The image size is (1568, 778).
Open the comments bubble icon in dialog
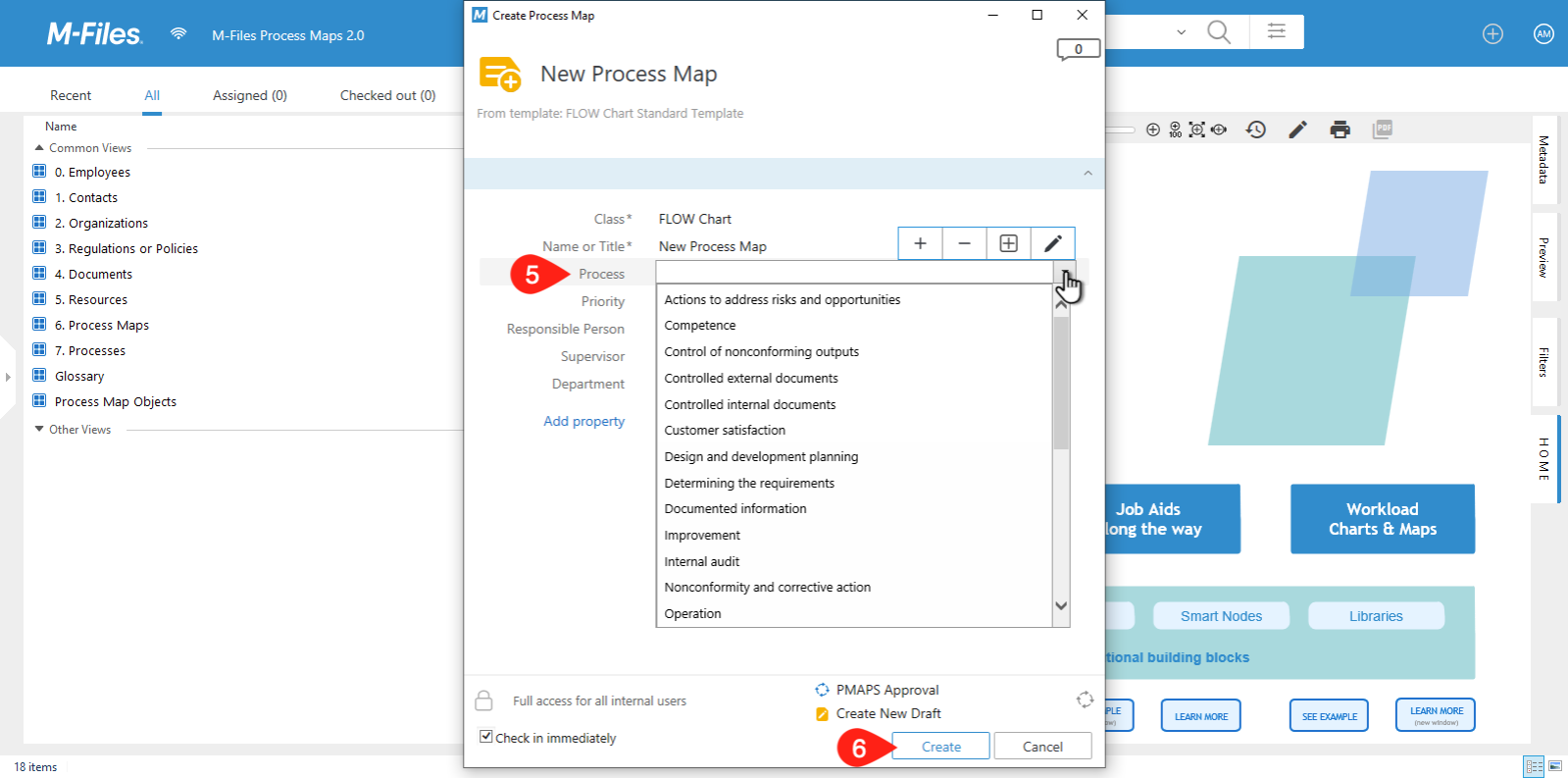point(1078,50)
